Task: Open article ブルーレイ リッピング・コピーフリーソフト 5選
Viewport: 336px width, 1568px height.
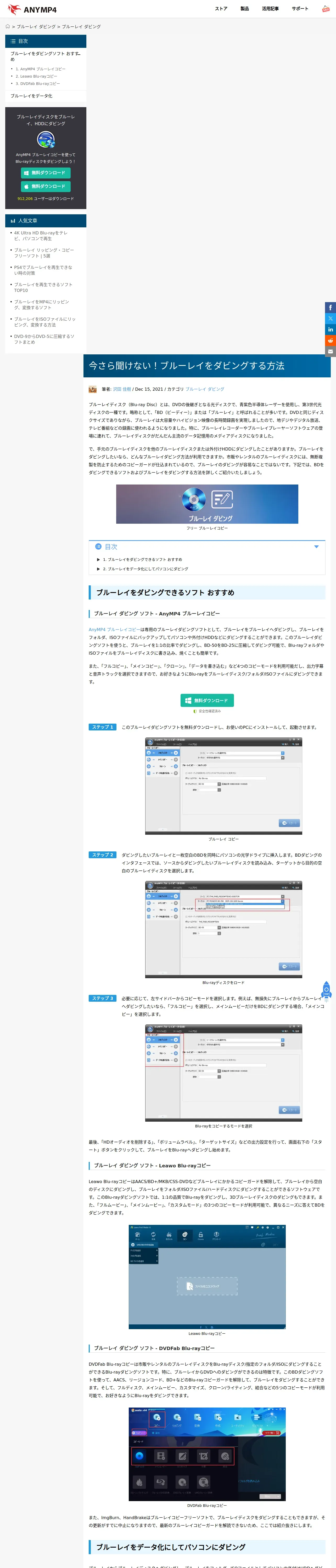Action: [x=44, y=253]
